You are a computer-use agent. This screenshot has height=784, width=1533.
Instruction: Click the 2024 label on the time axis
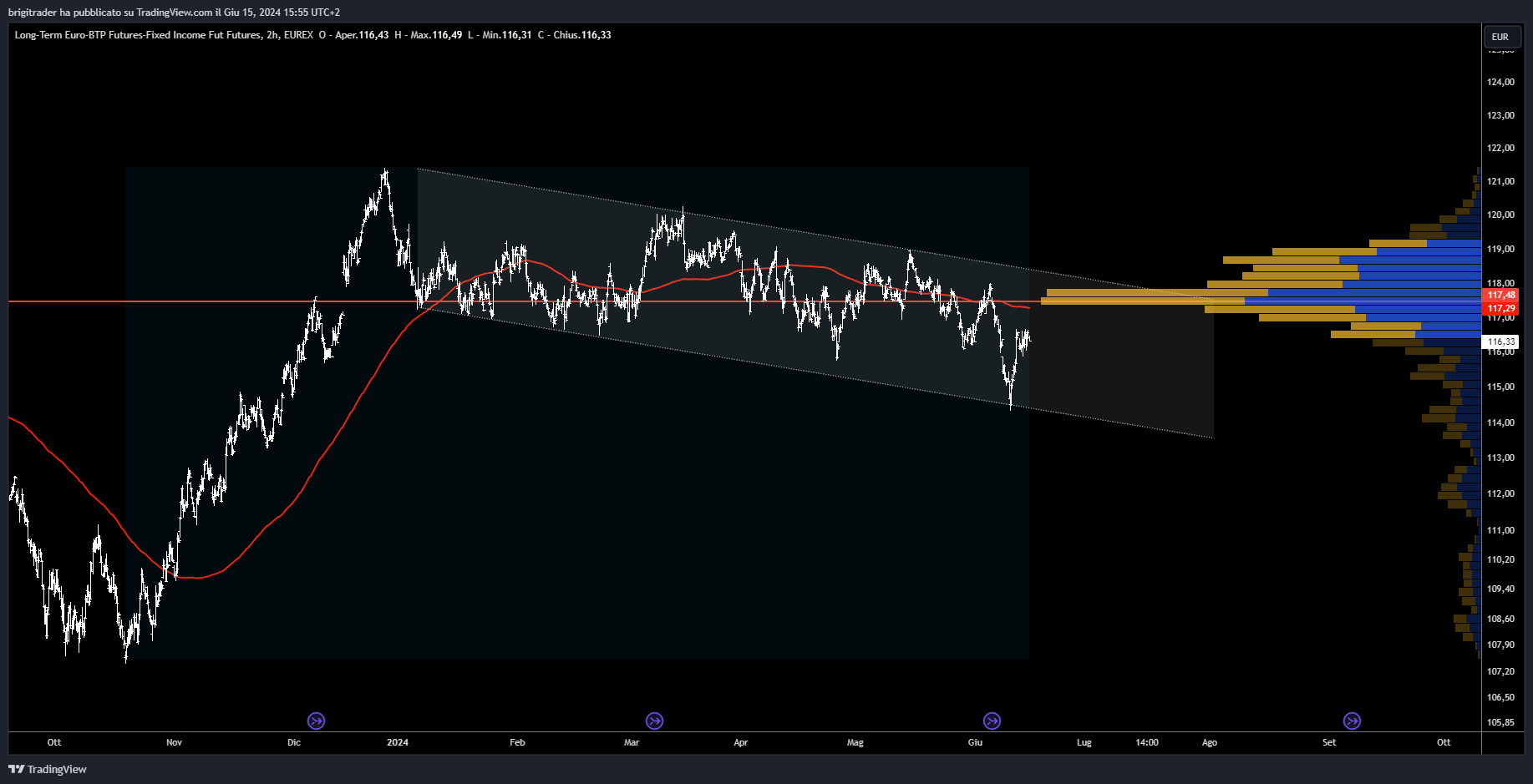398,742
